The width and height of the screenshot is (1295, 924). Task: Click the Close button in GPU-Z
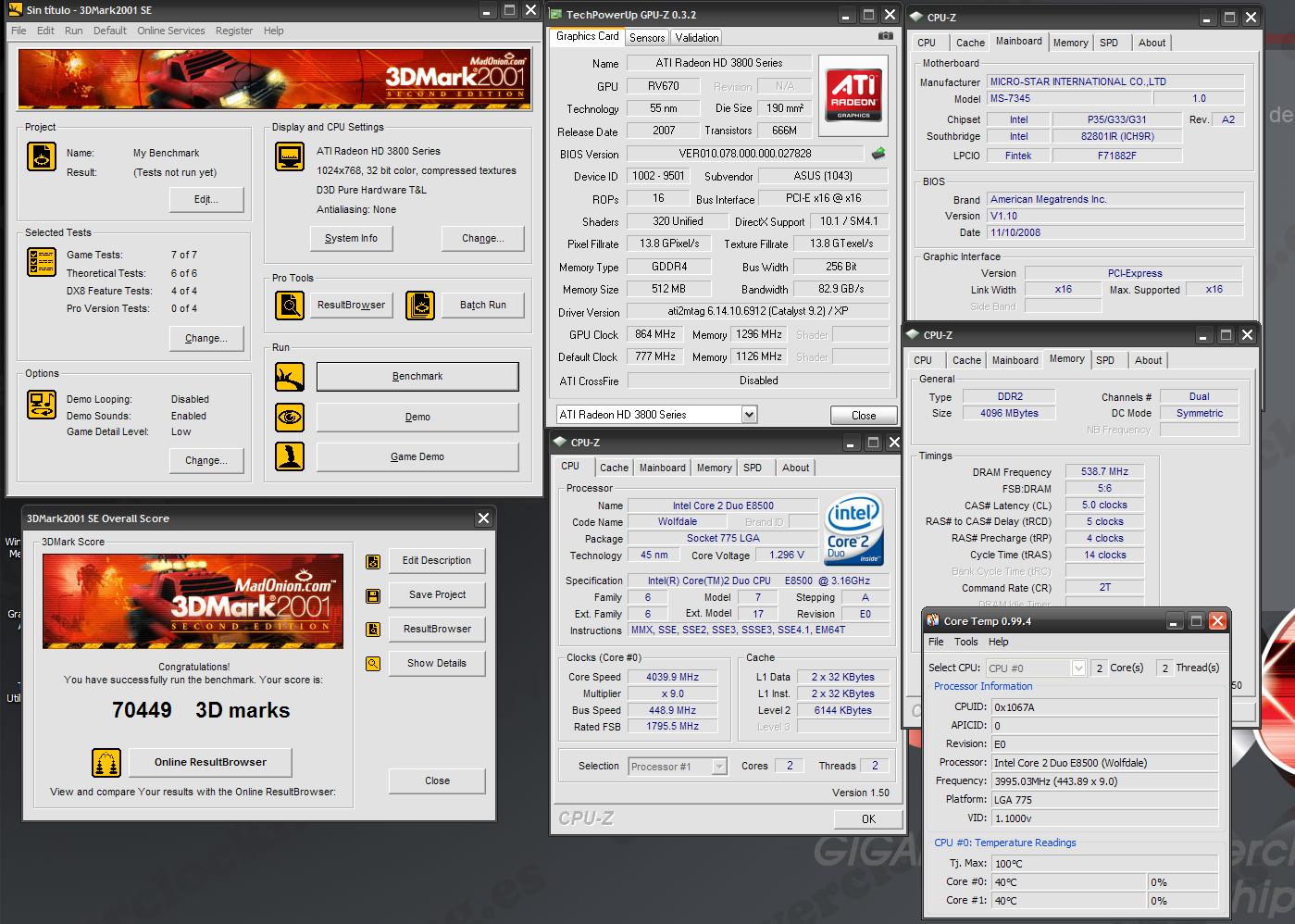pos(864,416)
